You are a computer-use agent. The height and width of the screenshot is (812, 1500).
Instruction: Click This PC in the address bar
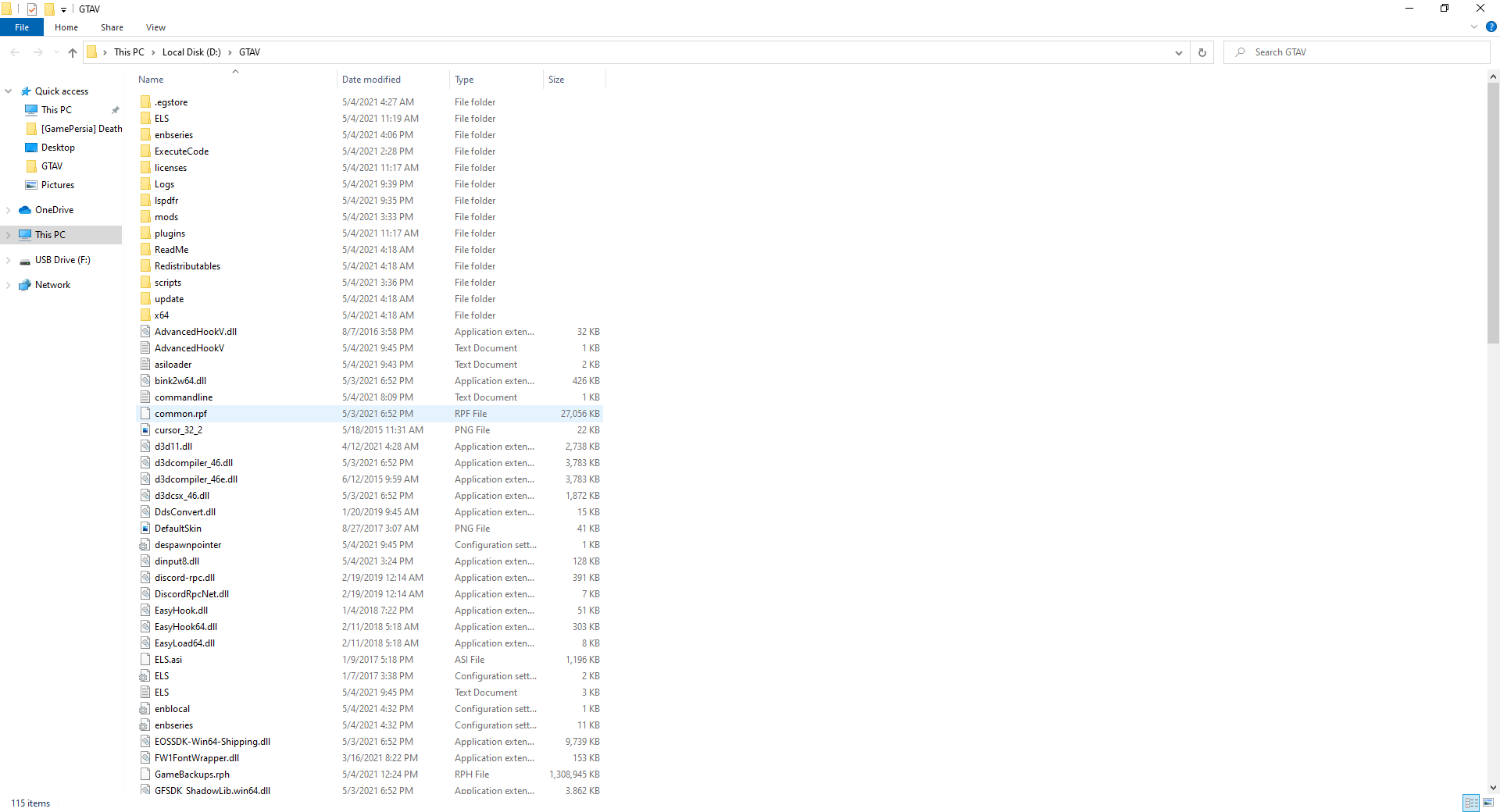coord(129,52)
